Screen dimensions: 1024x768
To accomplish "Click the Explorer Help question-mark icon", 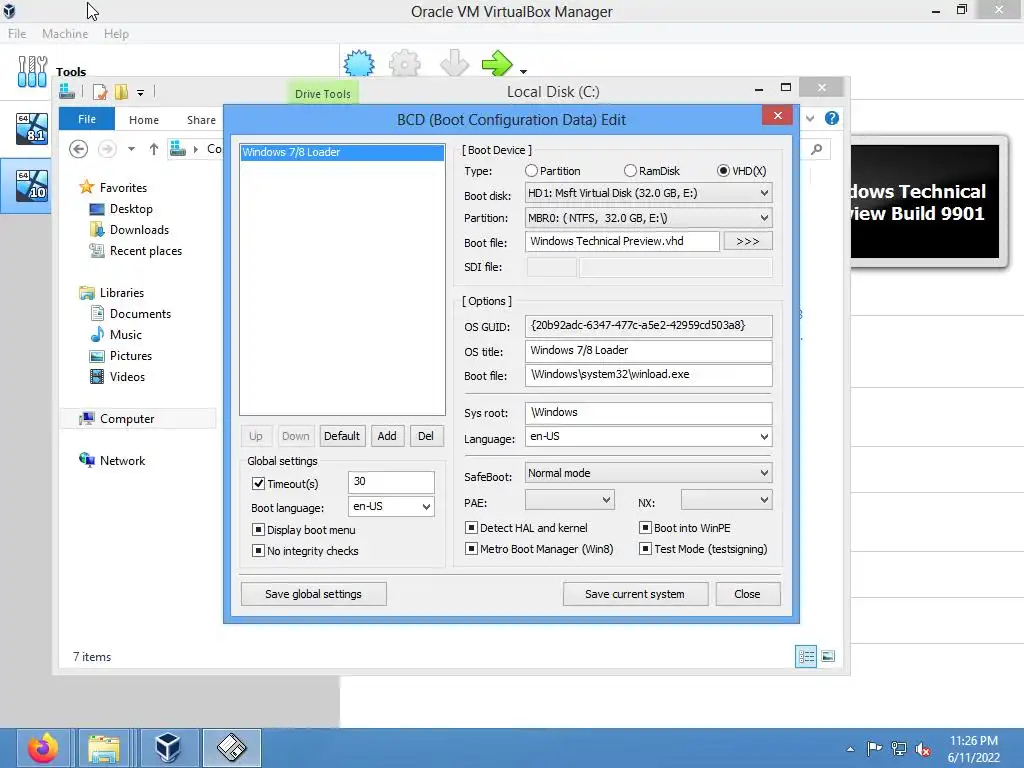I will click(x=831, y=118).
